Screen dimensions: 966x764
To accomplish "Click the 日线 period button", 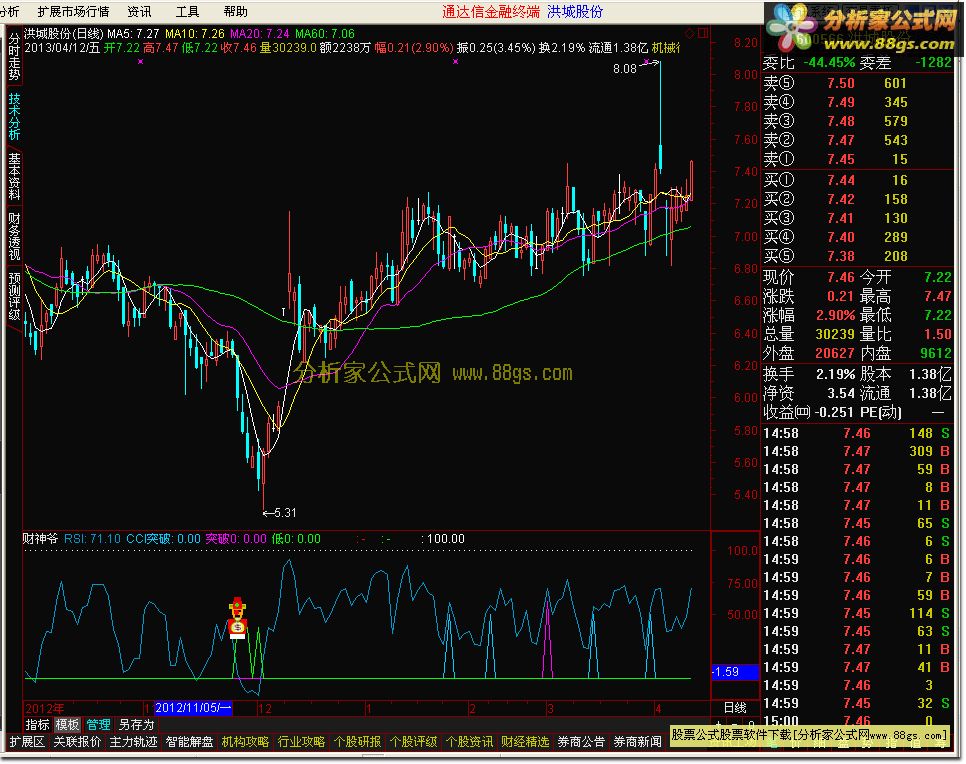I will [x=734, y=708].
